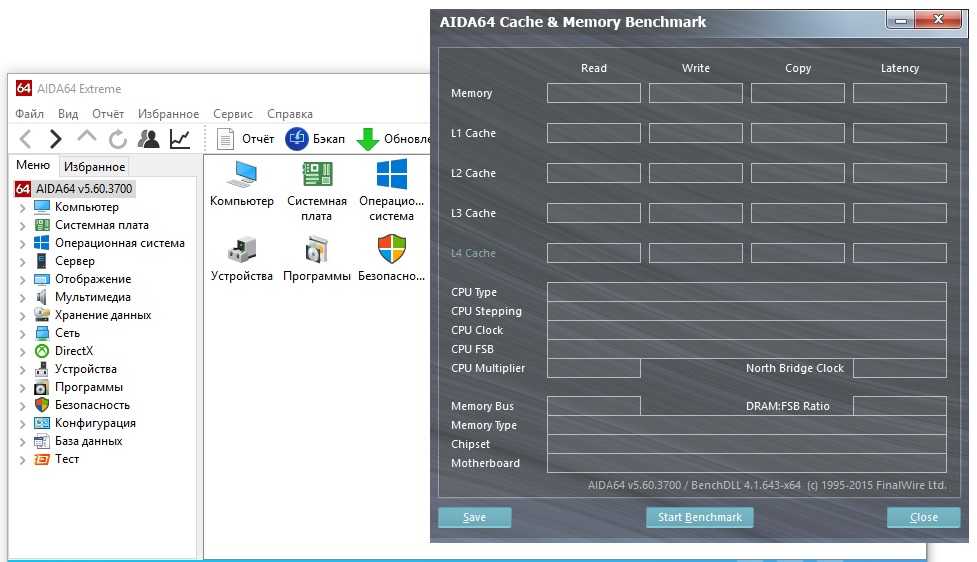Expand the База данных tree node

(22, 442)
